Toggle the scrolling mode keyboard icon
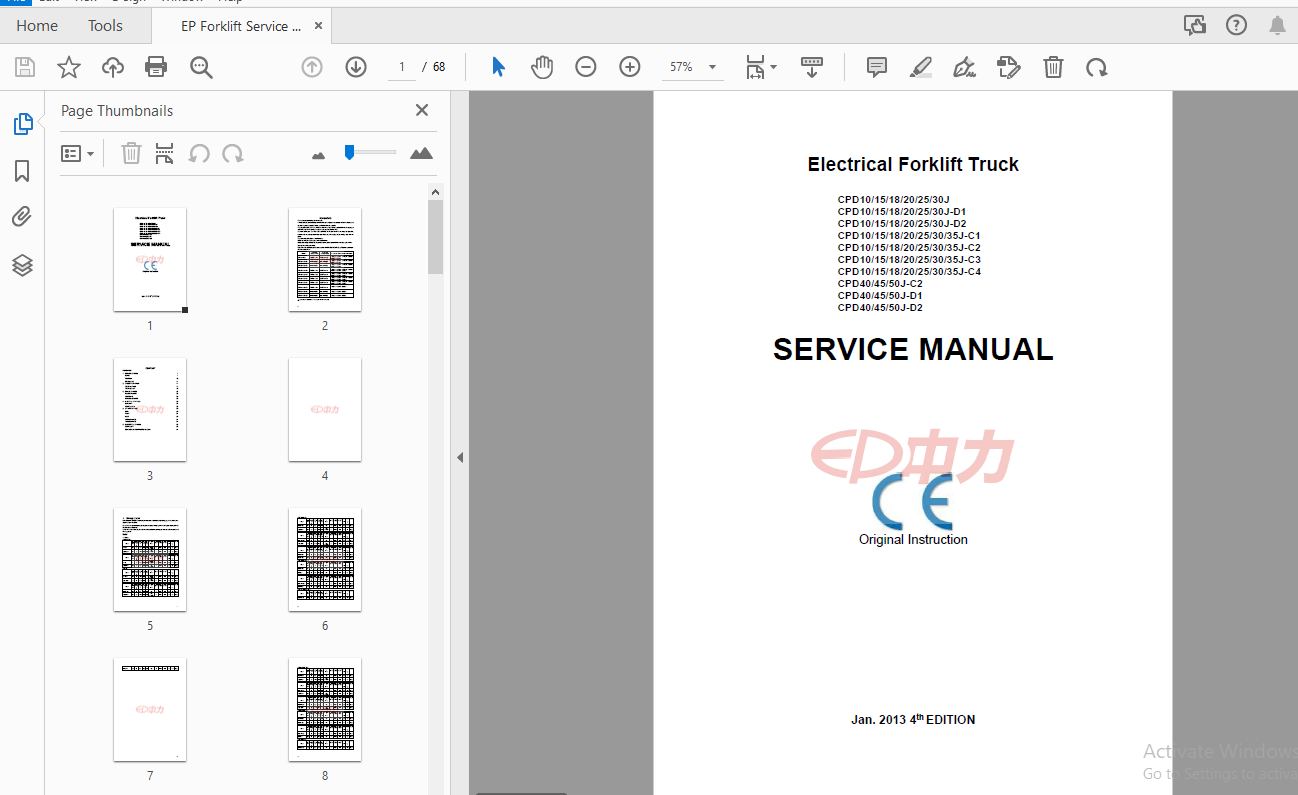1298x795 pixels. coord(812,67)
